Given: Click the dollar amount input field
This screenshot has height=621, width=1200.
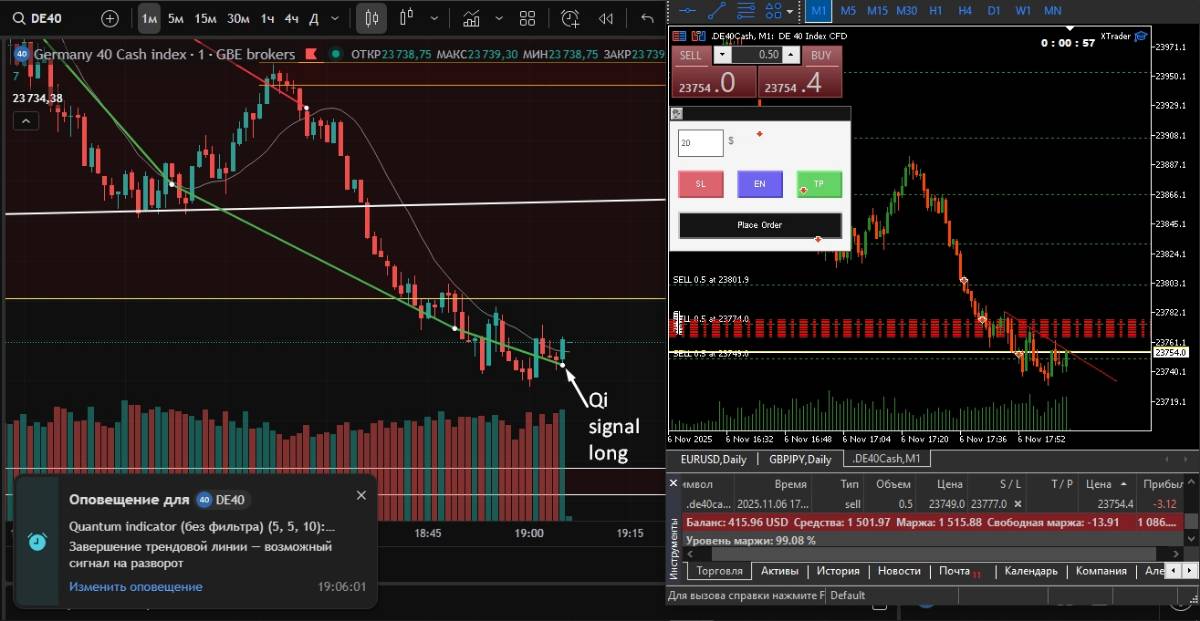Looking at the screenshot, I should point(700,143).
